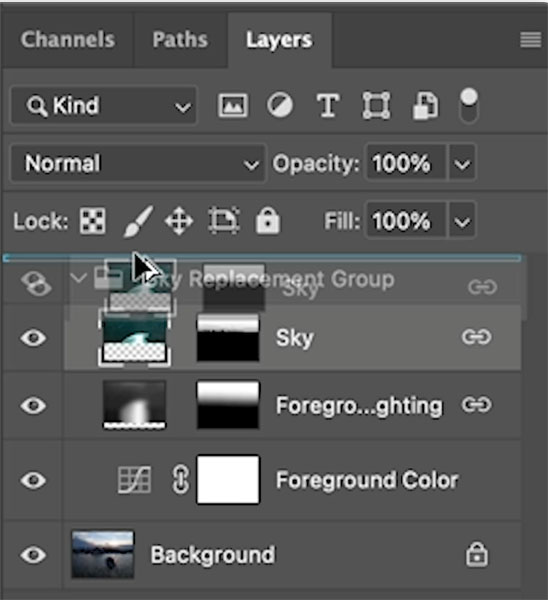Image resolution: width=548 pixels, height=600 pixels.
Task: Filter for pixel layers icon
Action: [233, 105]
